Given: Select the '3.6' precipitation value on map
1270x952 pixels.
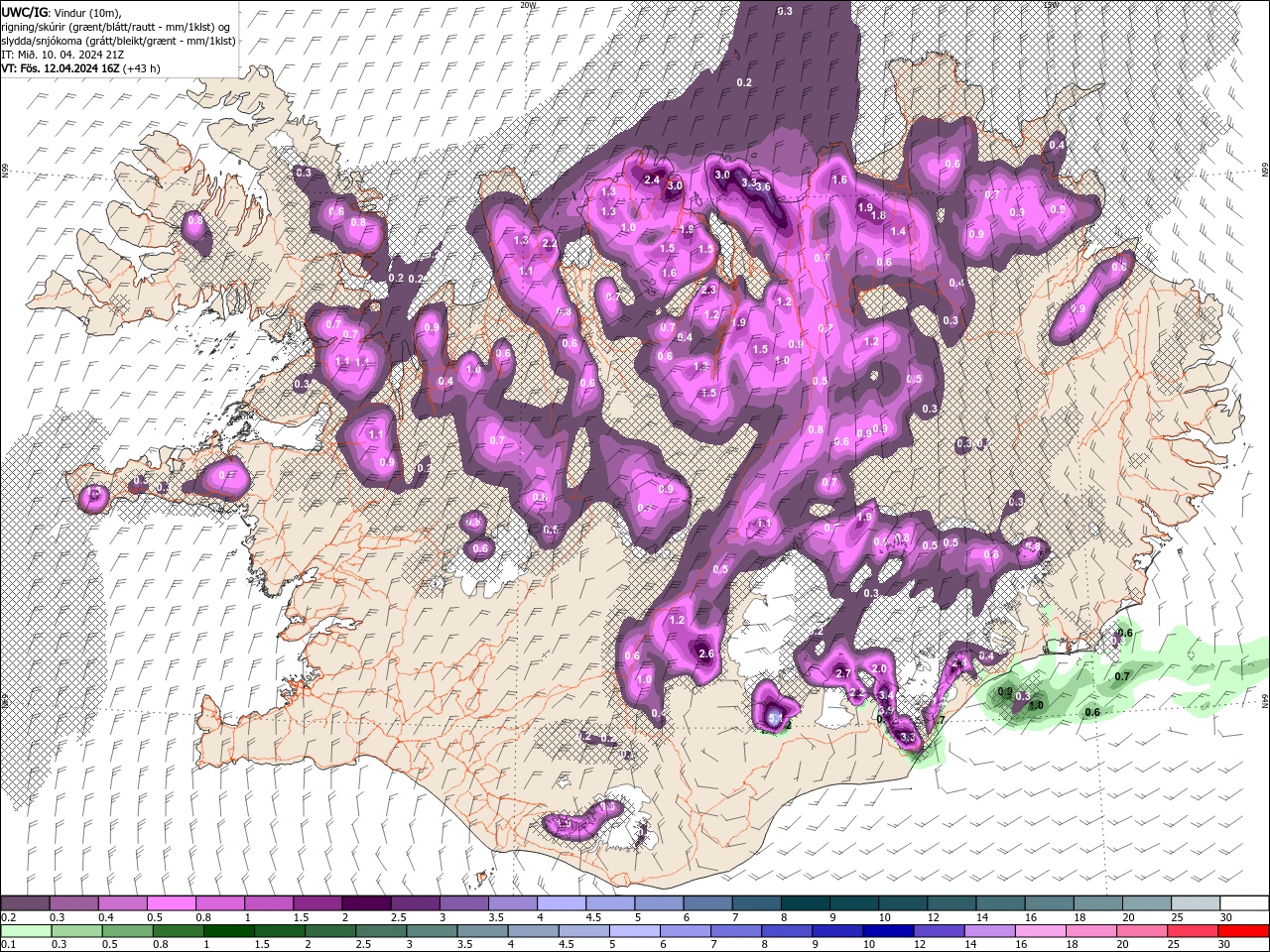Looking at the screenshot, I should 763,186.
